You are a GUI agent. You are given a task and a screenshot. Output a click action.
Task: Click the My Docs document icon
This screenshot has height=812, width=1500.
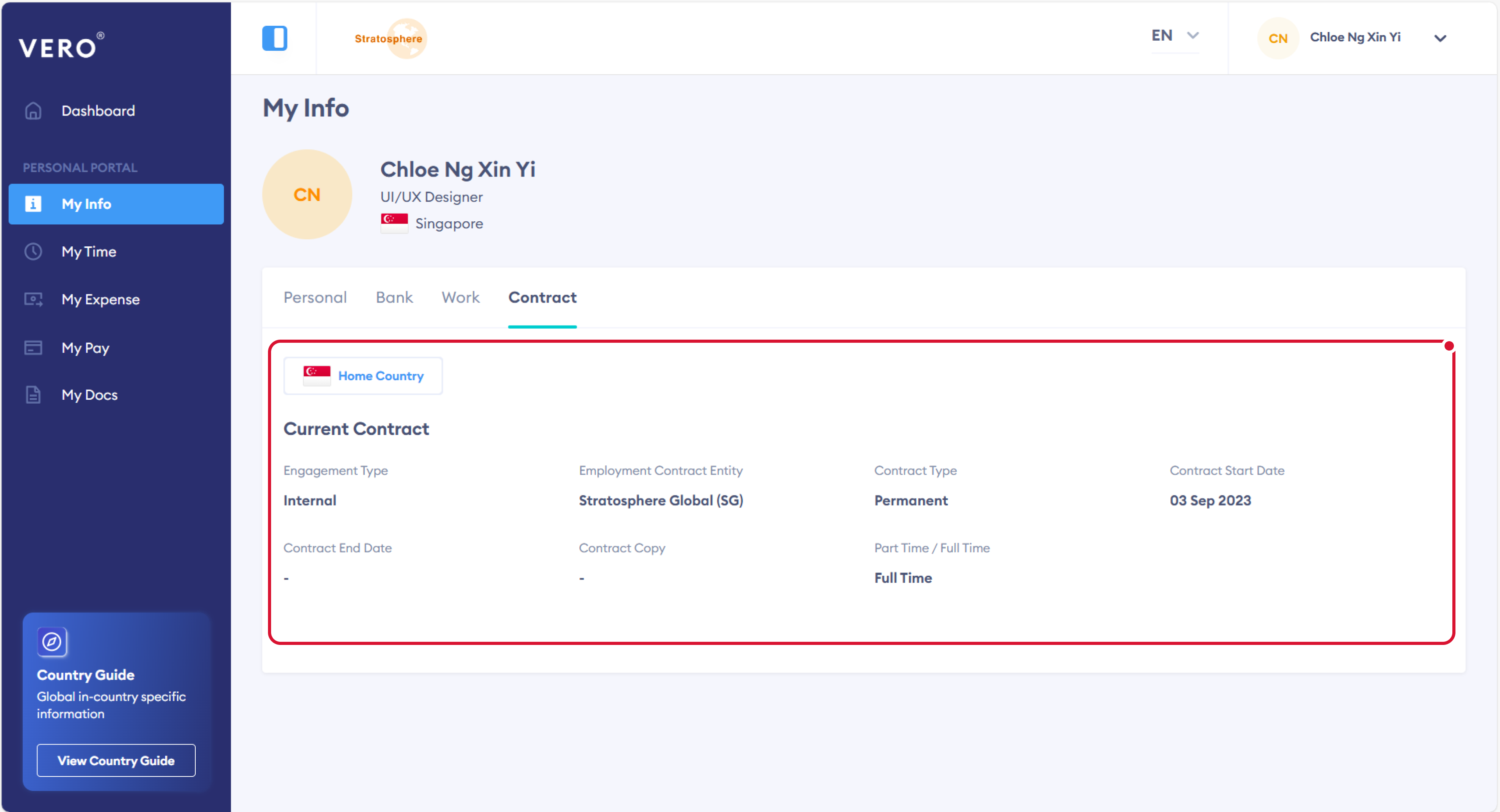point(33,395)
